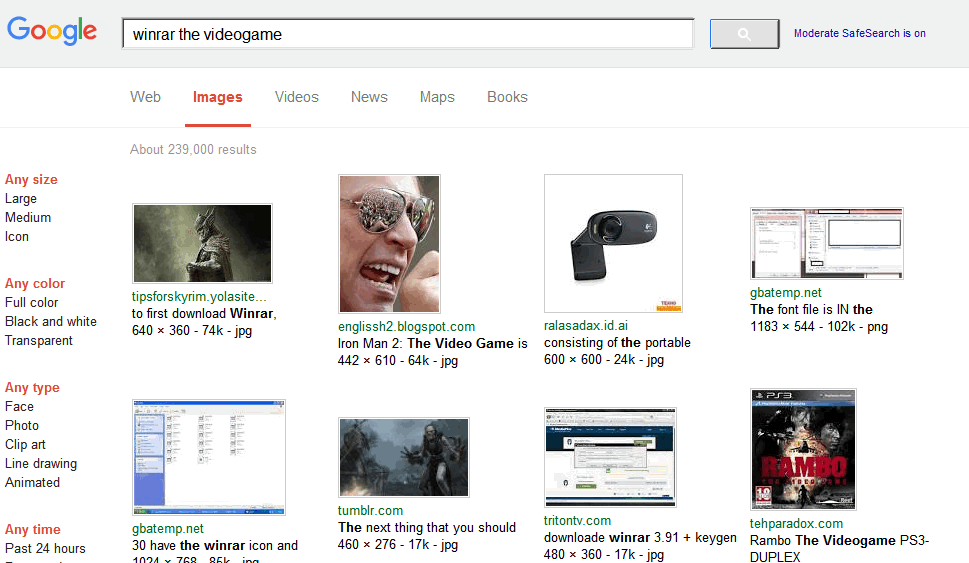Go to the Videos tab
Viewport: 969px width, 563px height.
tap(297, 97)
